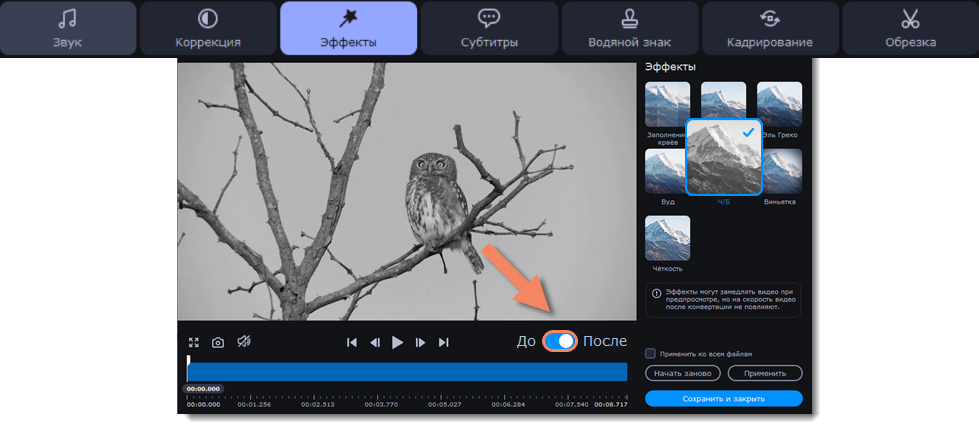Mute the preview audio
The image size is (979, 429).
point(244,342)
